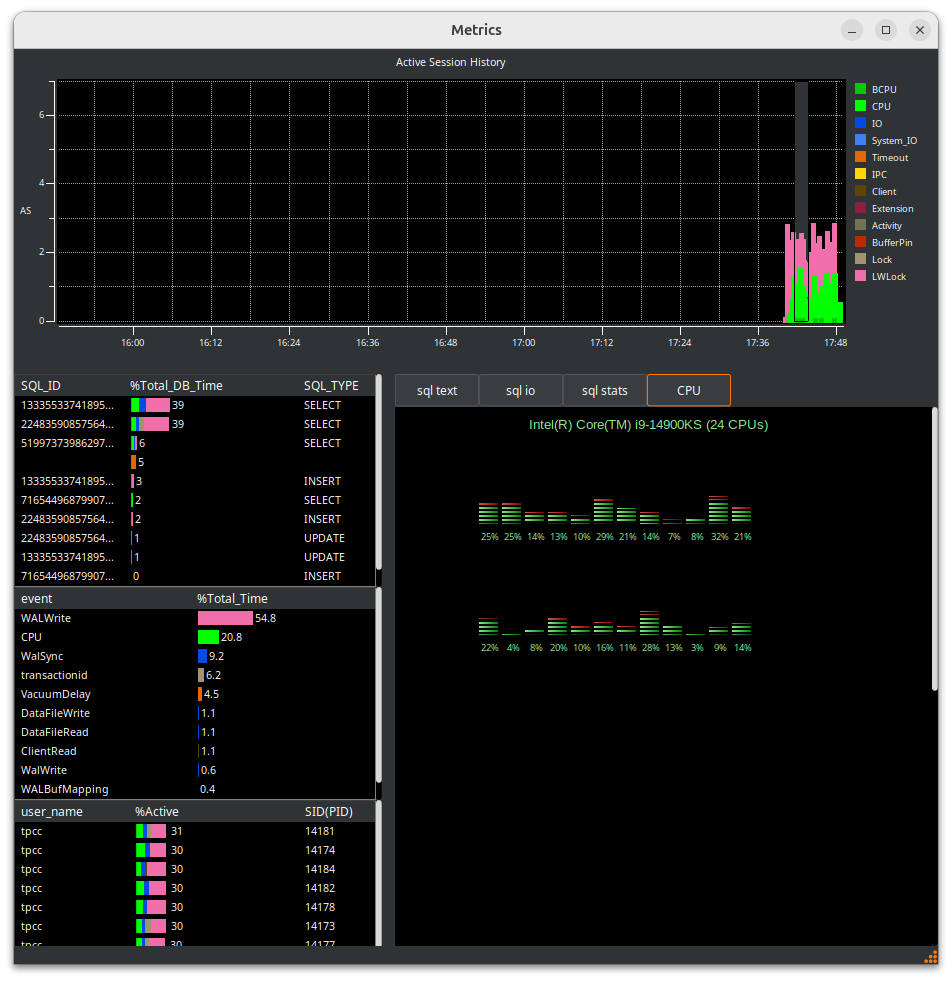Click the orange resize grip in corner
This screenshot has width=952, height=981.
point(930,958)
